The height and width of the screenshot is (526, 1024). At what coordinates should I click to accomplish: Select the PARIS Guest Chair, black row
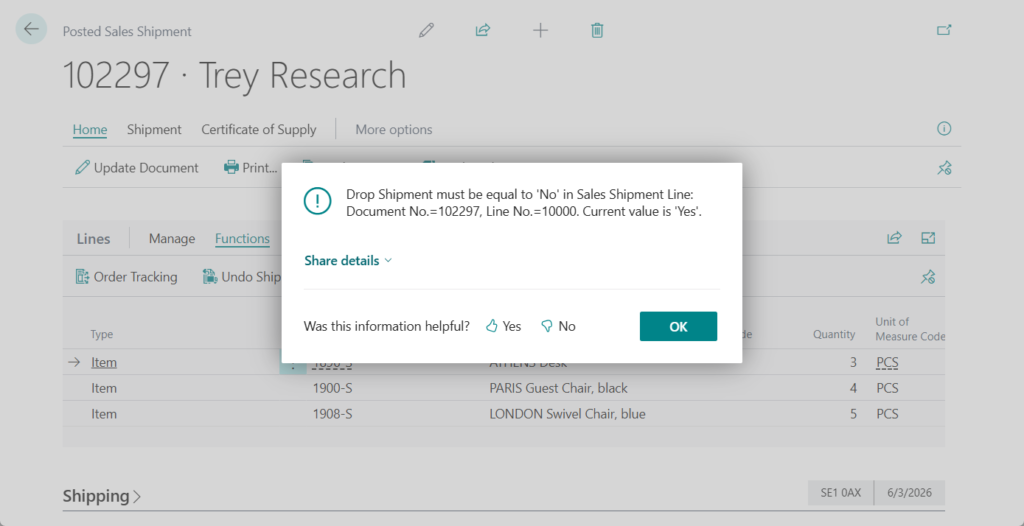[558, 388]
